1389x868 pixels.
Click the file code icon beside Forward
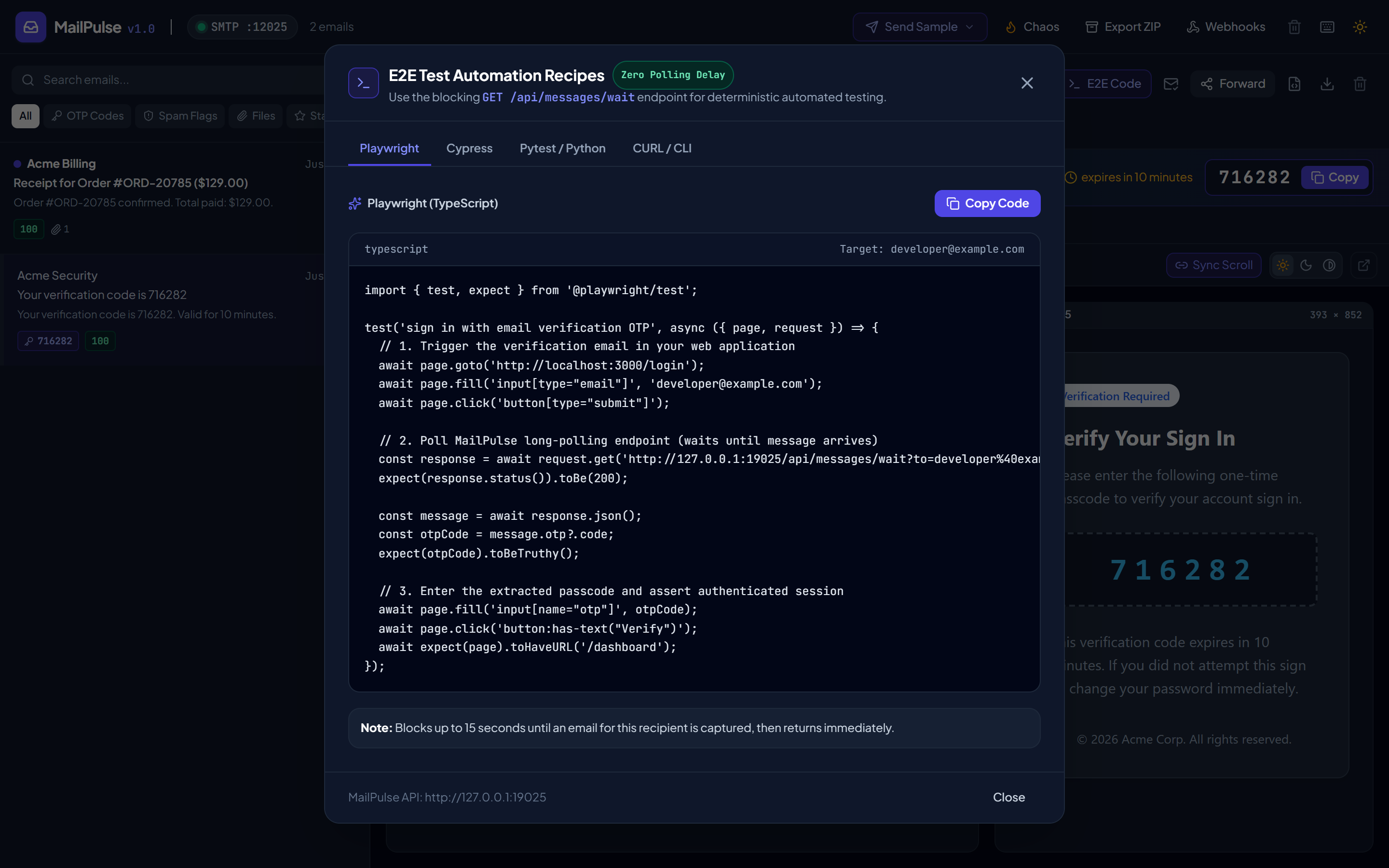[x=1294, y=84]
